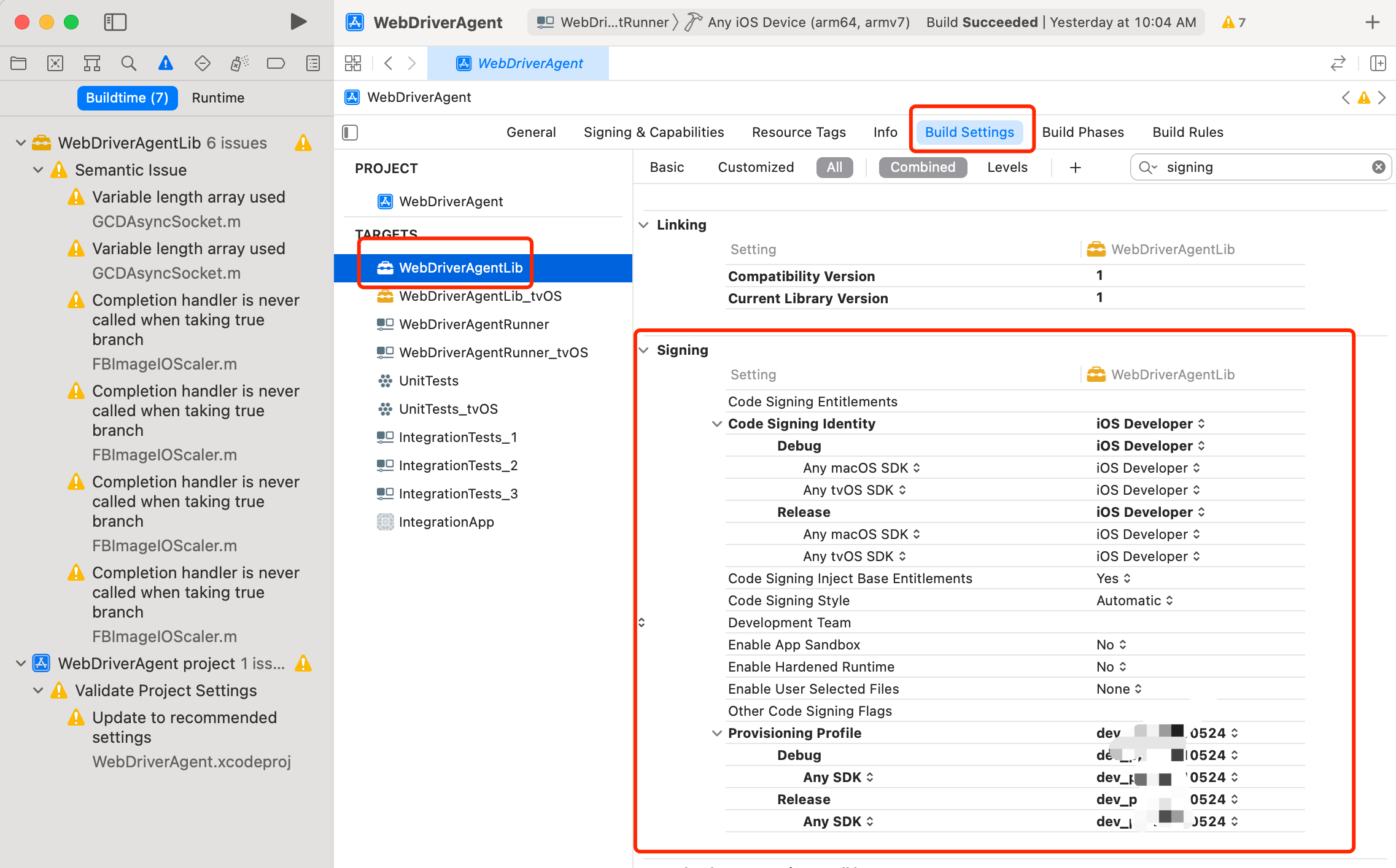The height and width of the screenshot is (868, 1396).
Task: Choose Any iOS Device destination
Action: click(x=797, y=22)
